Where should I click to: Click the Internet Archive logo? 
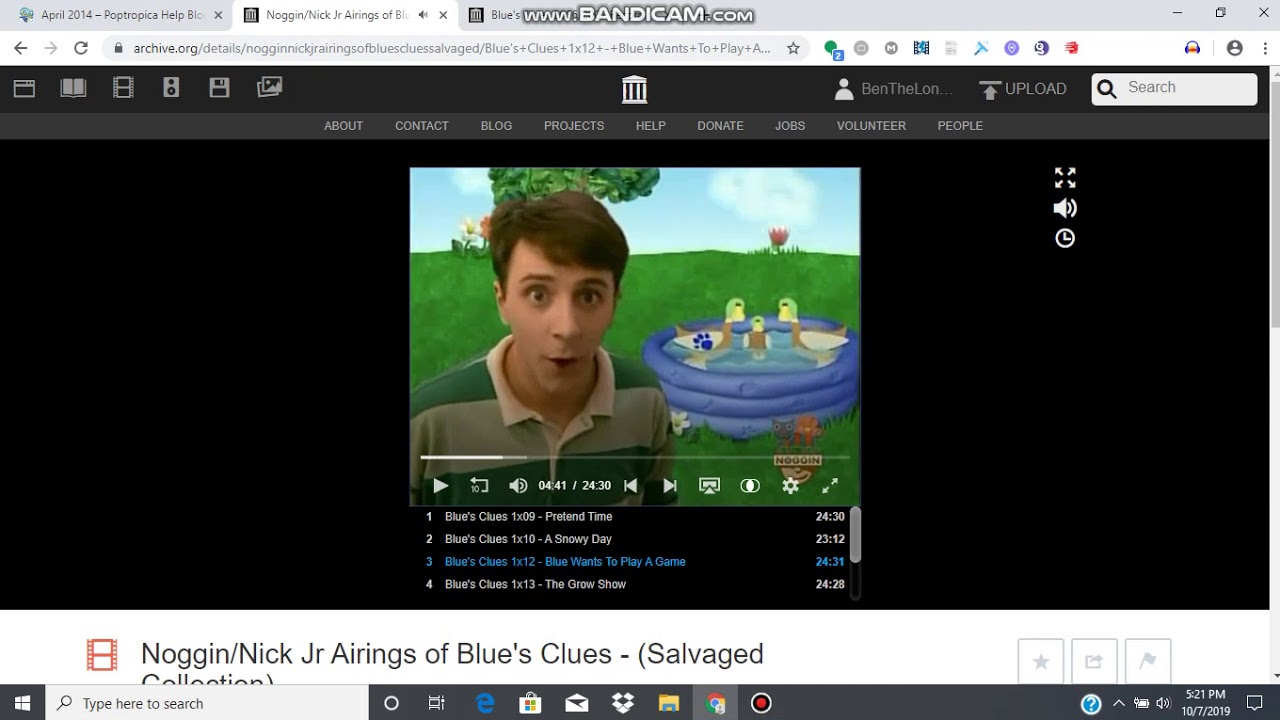[x=634, y=89]
